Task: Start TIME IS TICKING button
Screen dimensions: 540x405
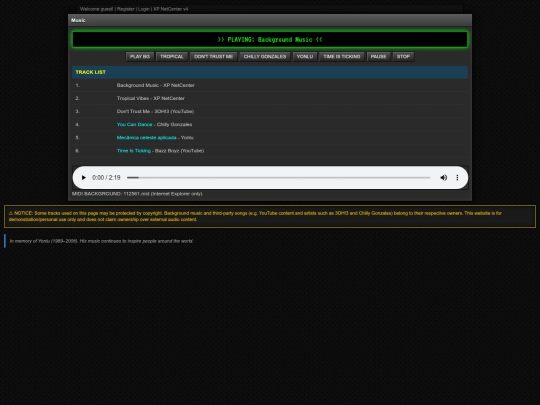Action: coord(342,56)
